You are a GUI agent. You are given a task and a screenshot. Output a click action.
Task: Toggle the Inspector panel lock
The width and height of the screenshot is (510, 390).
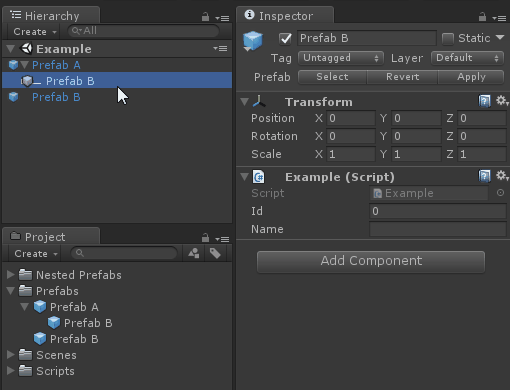(482, 17)
